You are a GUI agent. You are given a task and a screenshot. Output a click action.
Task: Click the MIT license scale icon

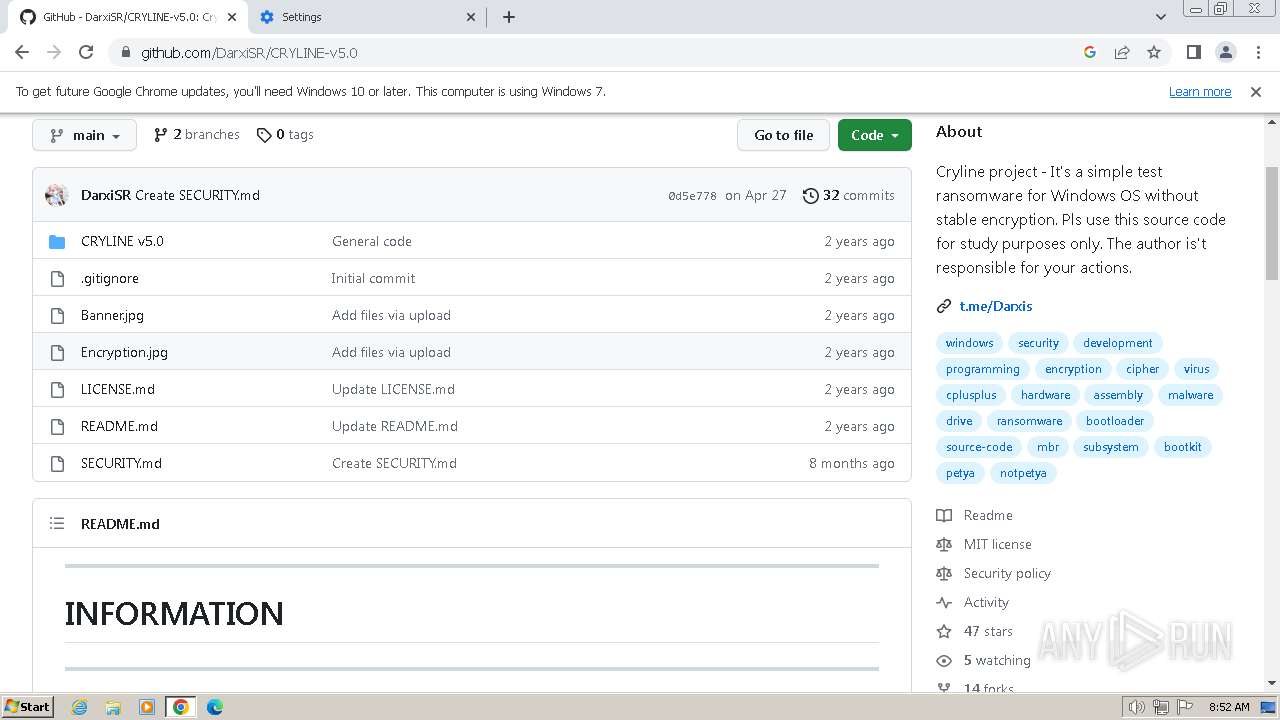(x=944, y=544)
